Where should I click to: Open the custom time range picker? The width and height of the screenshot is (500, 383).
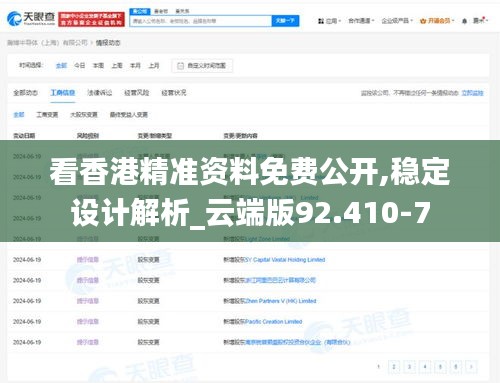202,66
